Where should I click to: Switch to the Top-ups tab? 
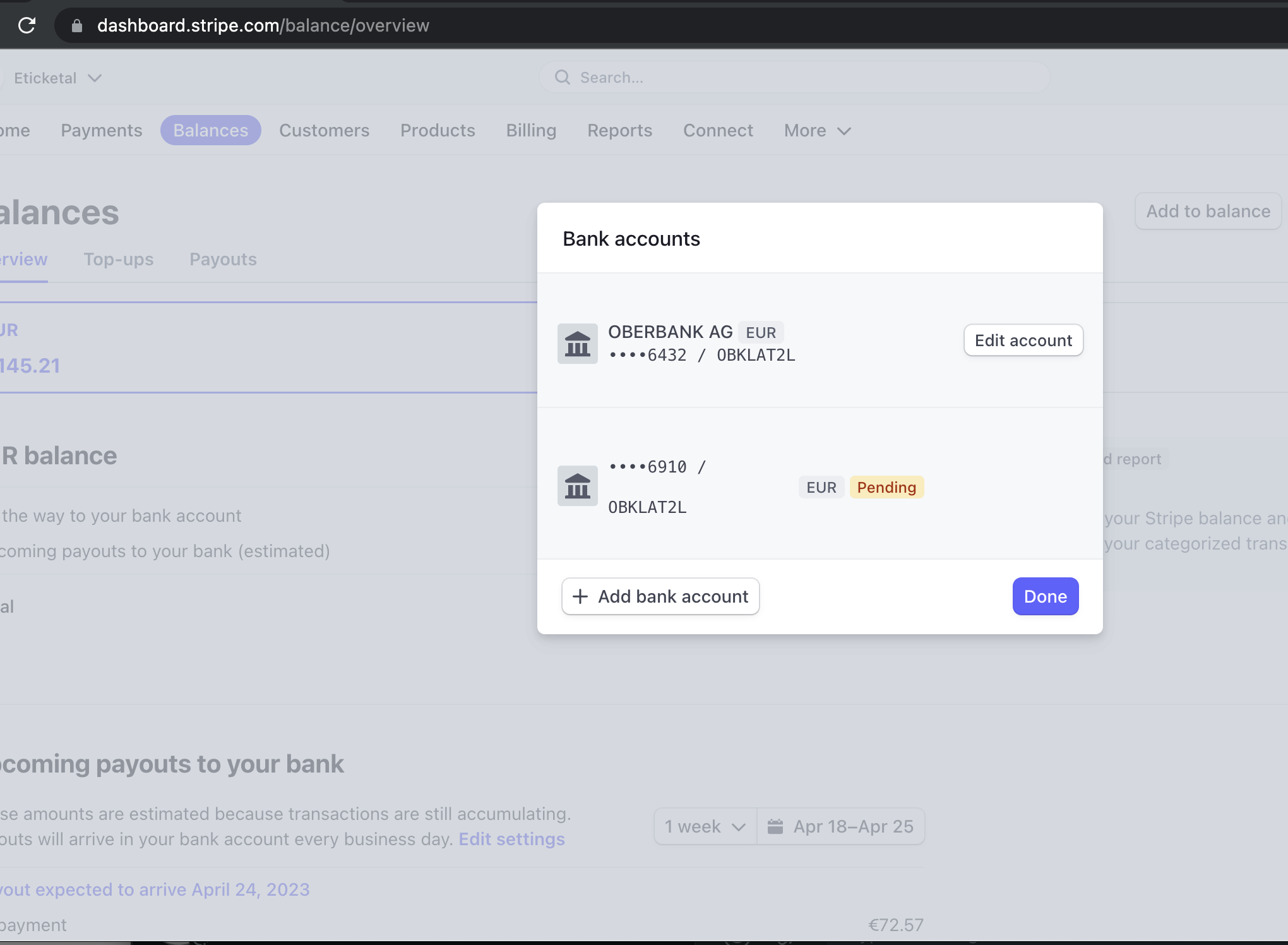click(x=119, y=259)
